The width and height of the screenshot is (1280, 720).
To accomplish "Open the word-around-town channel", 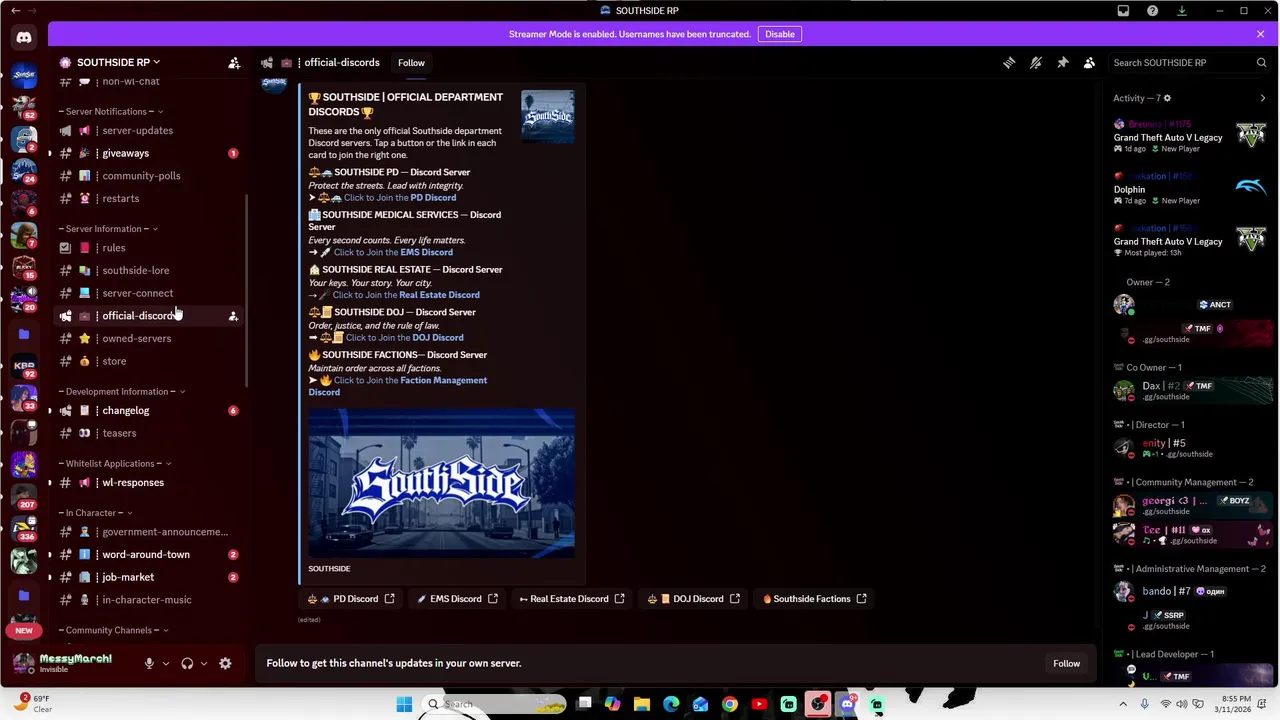I will tap(147, 555).
